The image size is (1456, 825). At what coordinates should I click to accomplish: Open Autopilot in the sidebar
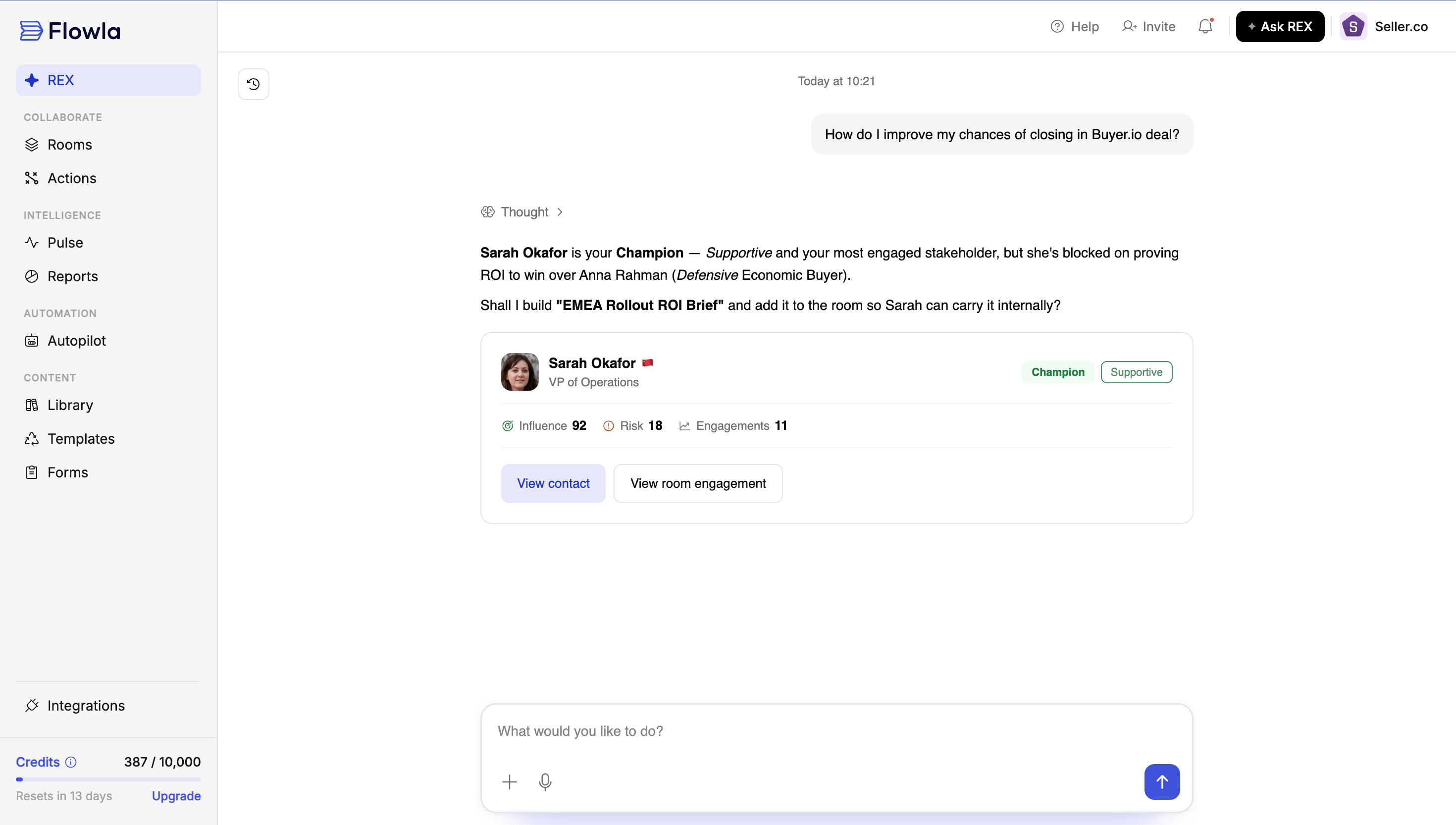coord(108,341)
